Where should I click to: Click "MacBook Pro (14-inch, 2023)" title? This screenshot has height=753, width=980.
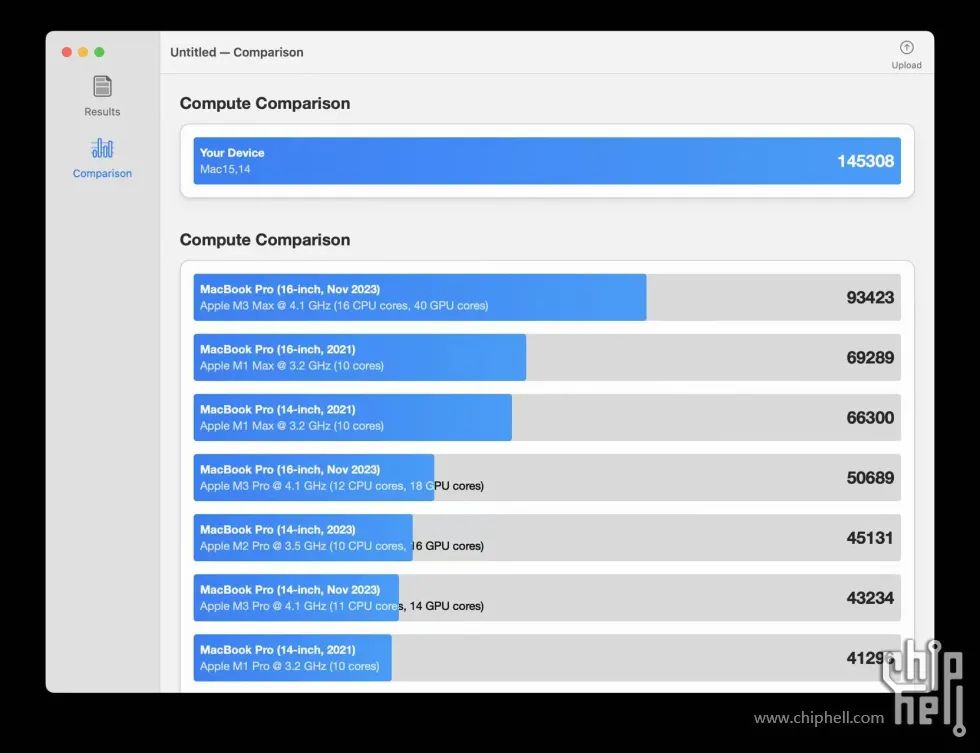point(278,529)
